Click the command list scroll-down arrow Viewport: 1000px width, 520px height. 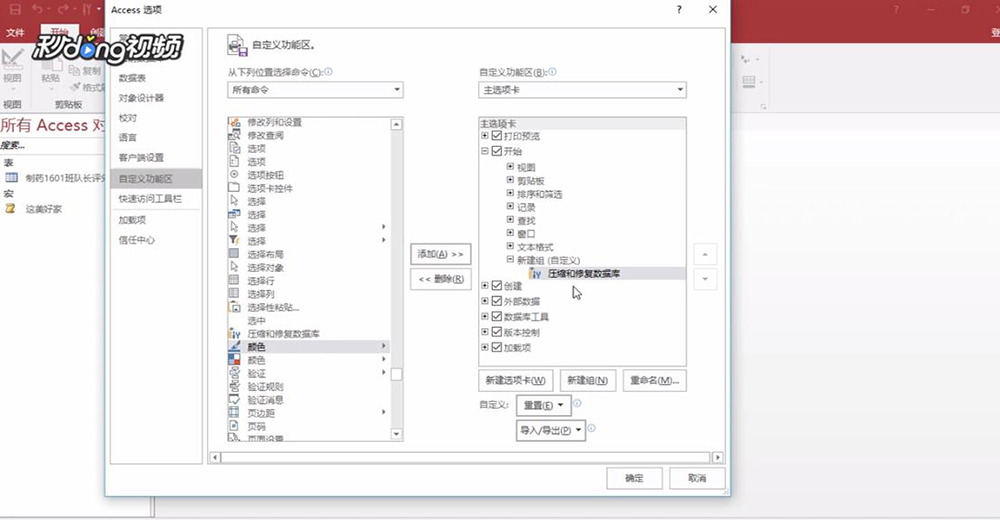coord(397,434)
